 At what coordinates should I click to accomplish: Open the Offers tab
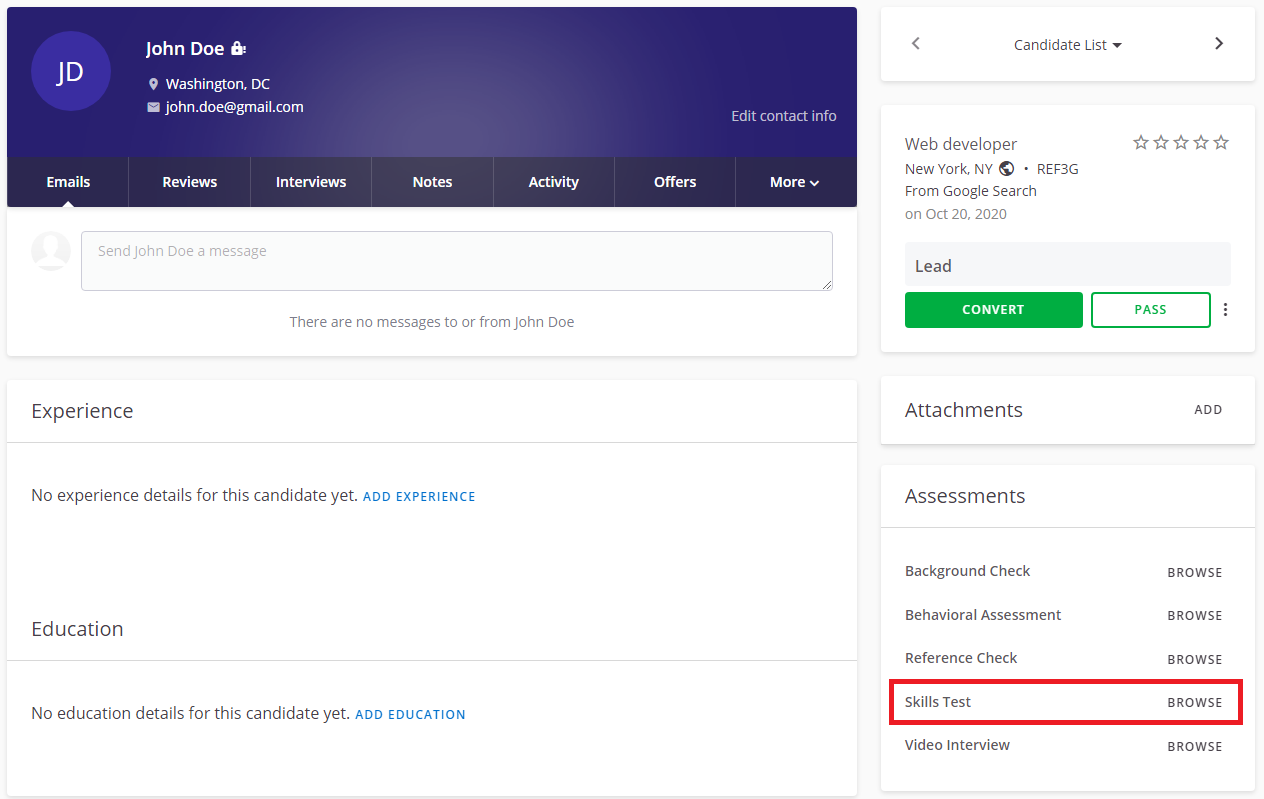[675, 182]
